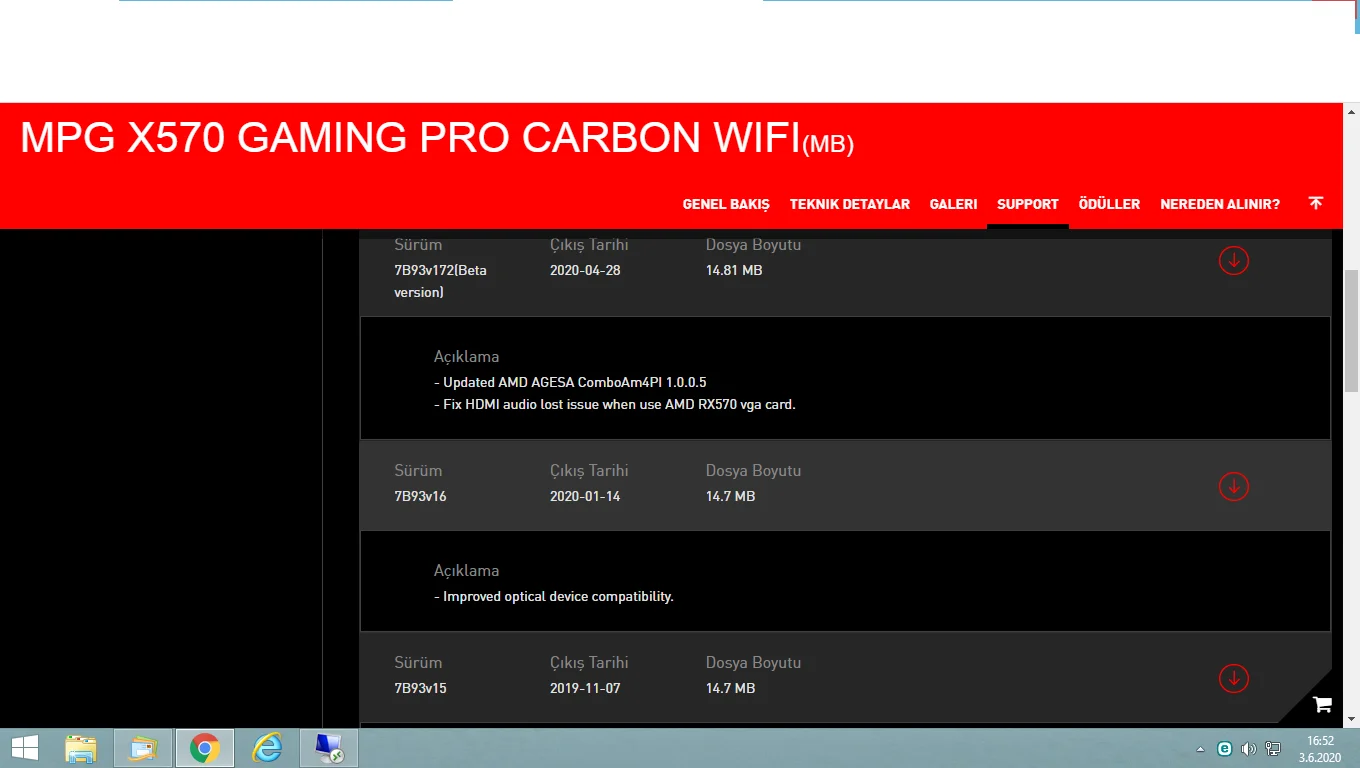Click the network status tray icon
This screenshot has width=1360, height=768.
coord(1272,748)
